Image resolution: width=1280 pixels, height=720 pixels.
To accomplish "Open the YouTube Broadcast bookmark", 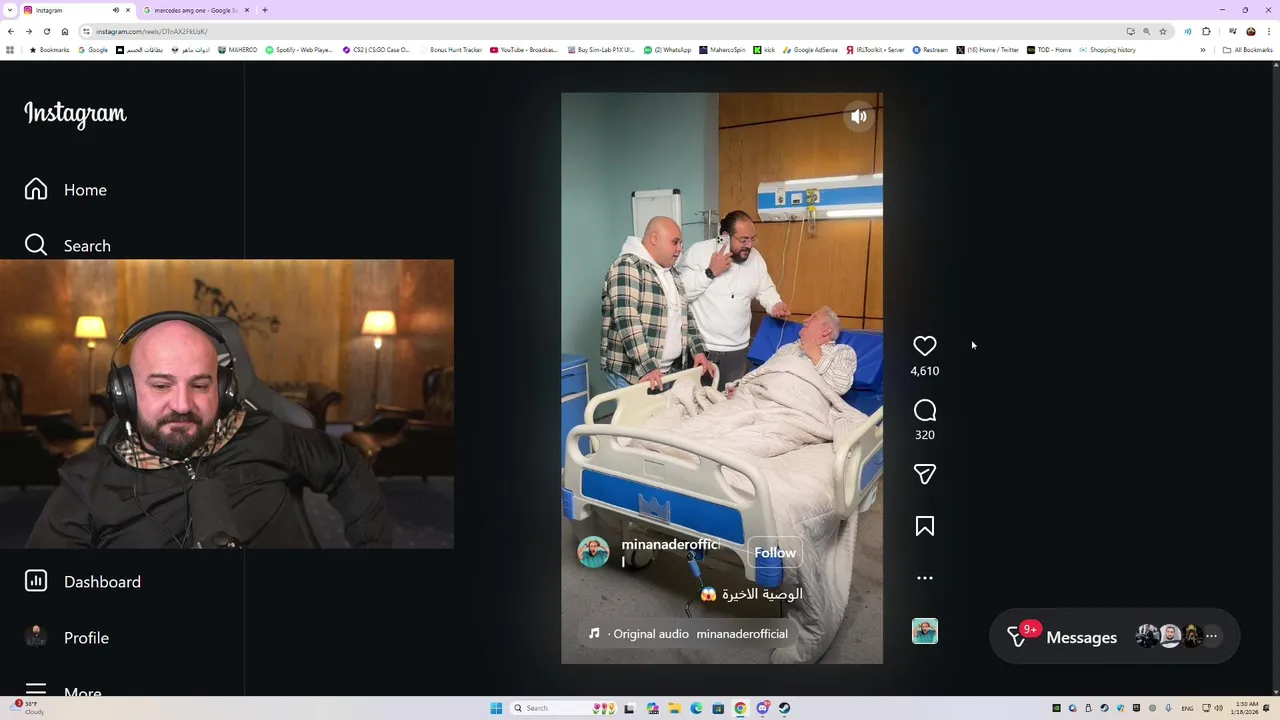I will tap(523, 50).
